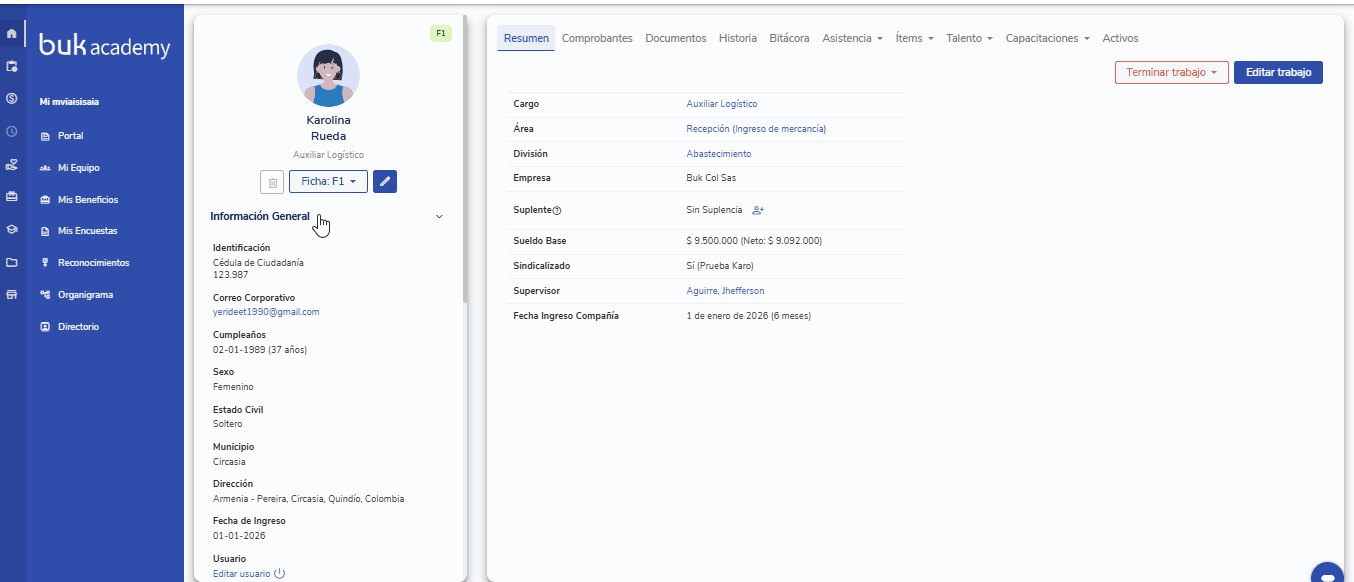Click Karolina's profile avatar picture
Viewport: 1354px width, 582px height.
(328, 76)
